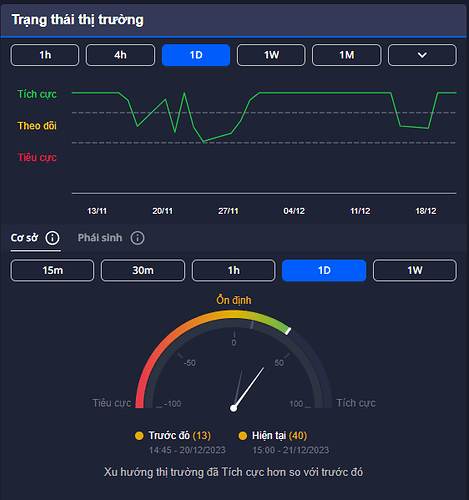This screenshot has height=500, width=469.
Task: Click the Tích cực chart legend label
Action: click(37, 94)
